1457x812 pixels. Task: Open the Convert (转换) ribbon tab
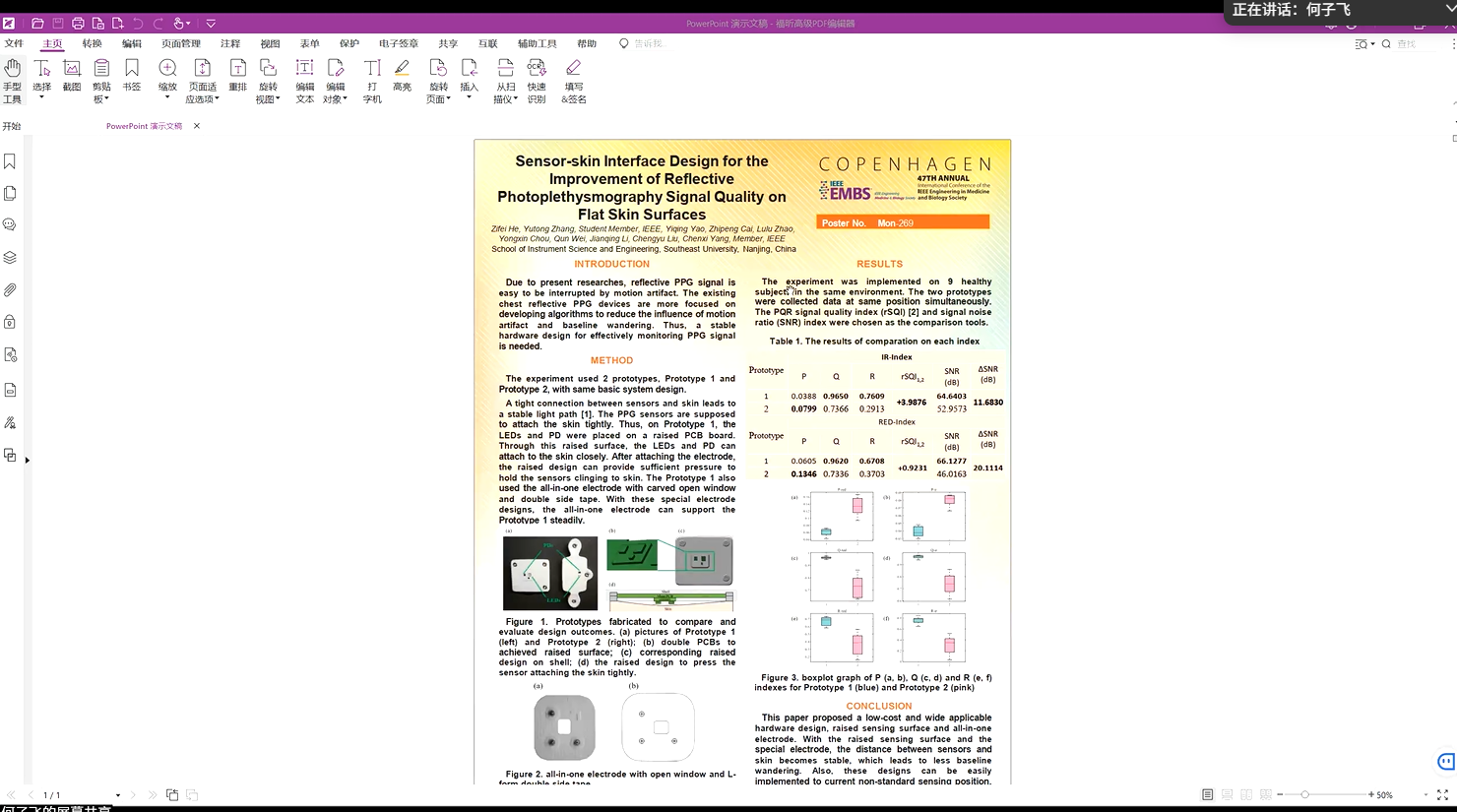(x=92, y=43)
